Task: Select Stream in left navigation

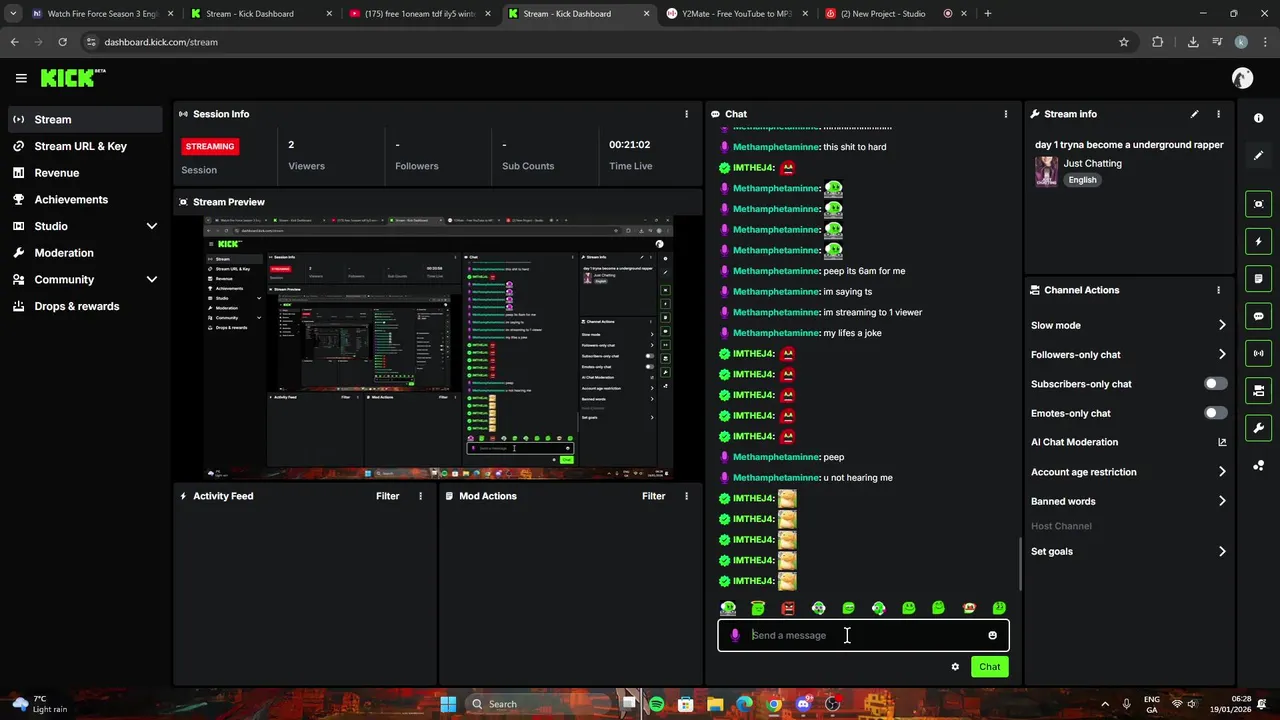Action: point(86,119)
